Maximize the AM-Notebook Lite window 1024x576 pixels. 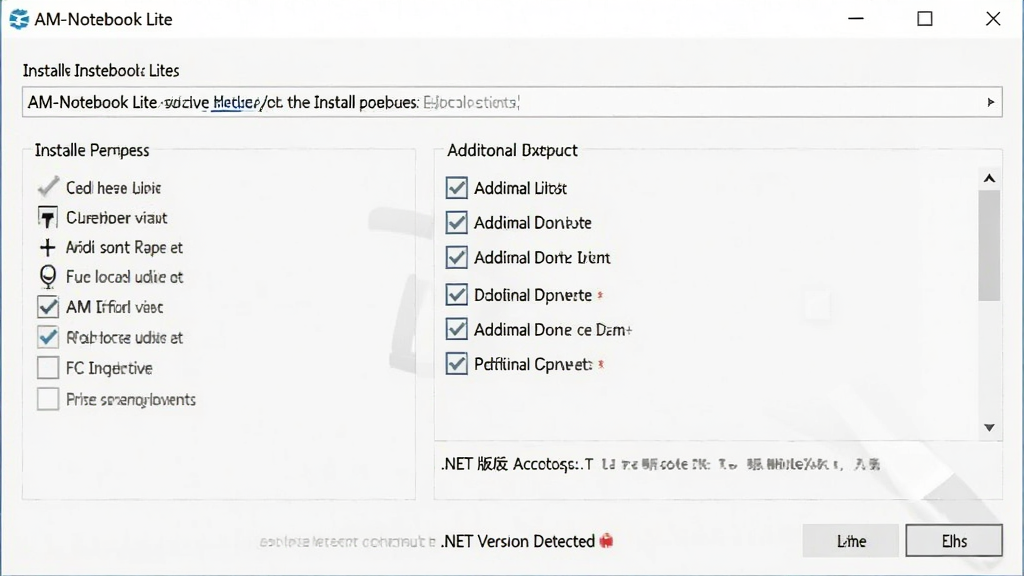(x=925, y=19)
